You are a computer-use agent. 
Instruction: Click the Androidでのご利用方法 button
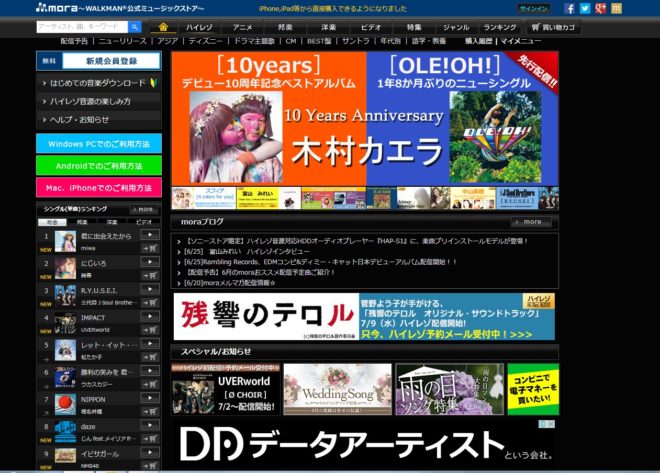pos(99,165)
